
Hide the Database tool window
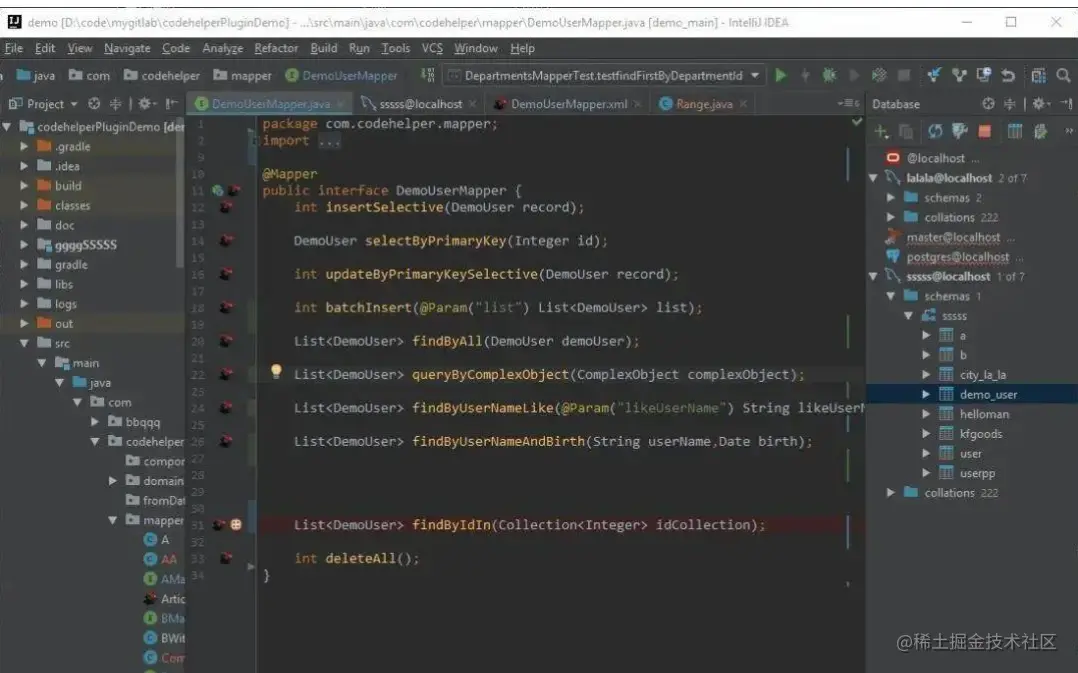[1066, 104]
